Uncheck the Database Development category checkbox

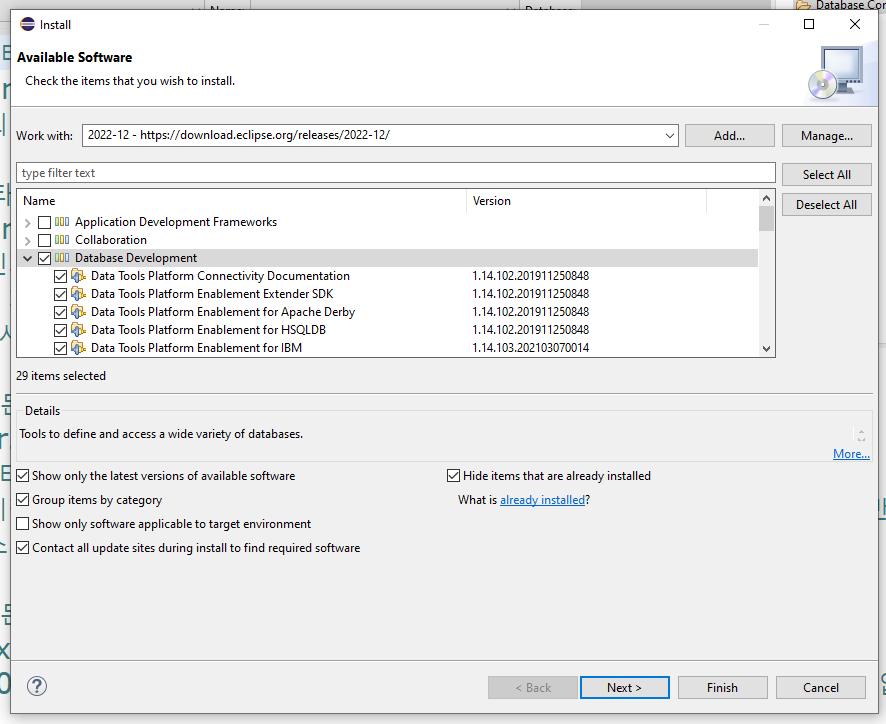[x=45, y=258]
